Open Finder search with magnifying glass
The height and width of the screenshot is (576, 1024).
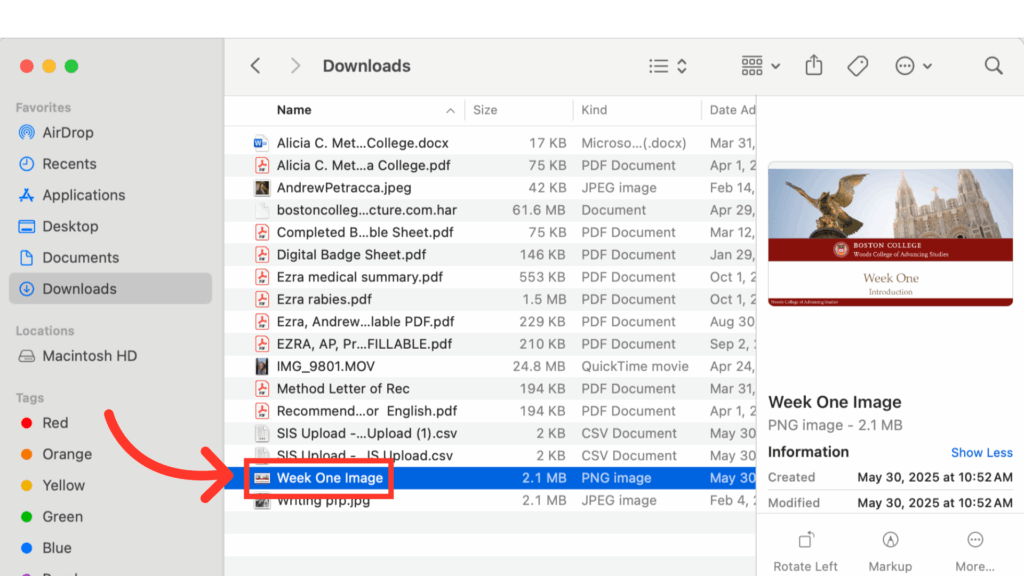coord(993,65)
